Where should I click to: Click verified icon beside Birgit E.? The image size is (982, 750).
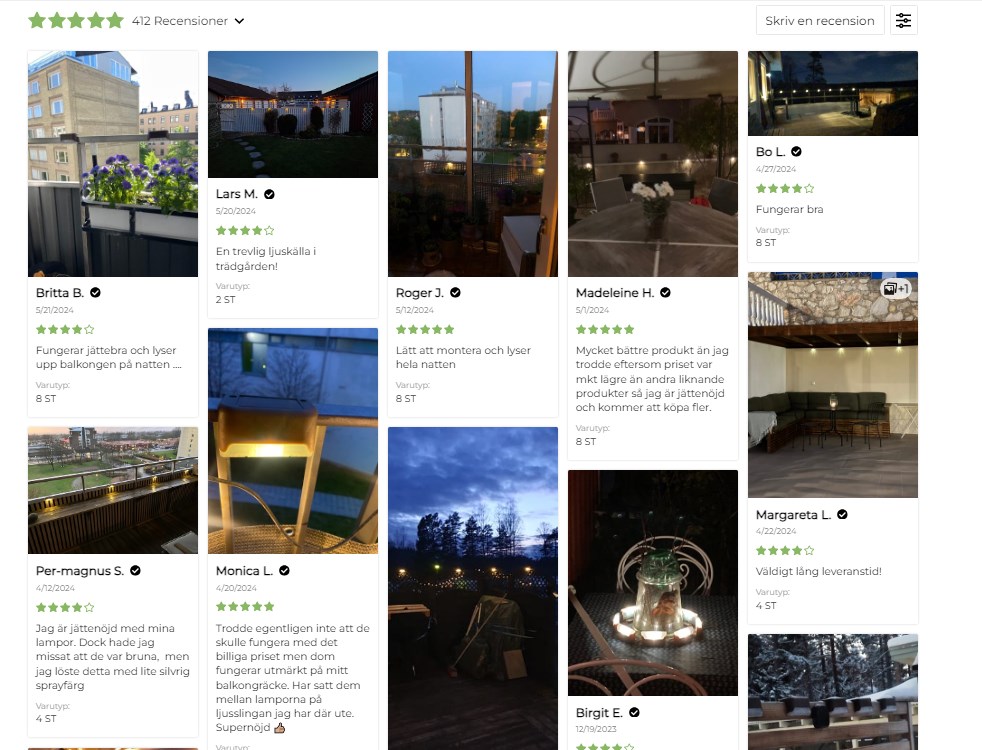(634, 712)
